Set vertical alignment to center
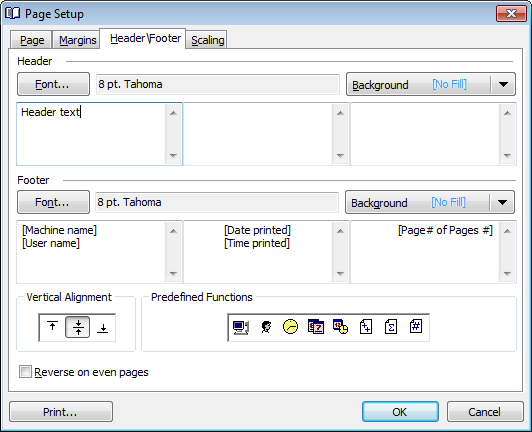The image size is (532, 432). 78,327
